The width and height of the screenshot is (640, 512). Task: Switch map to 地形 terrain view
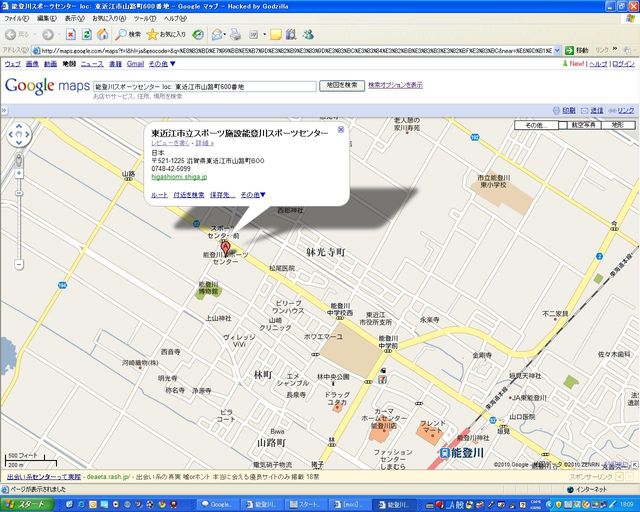(616, 125)
